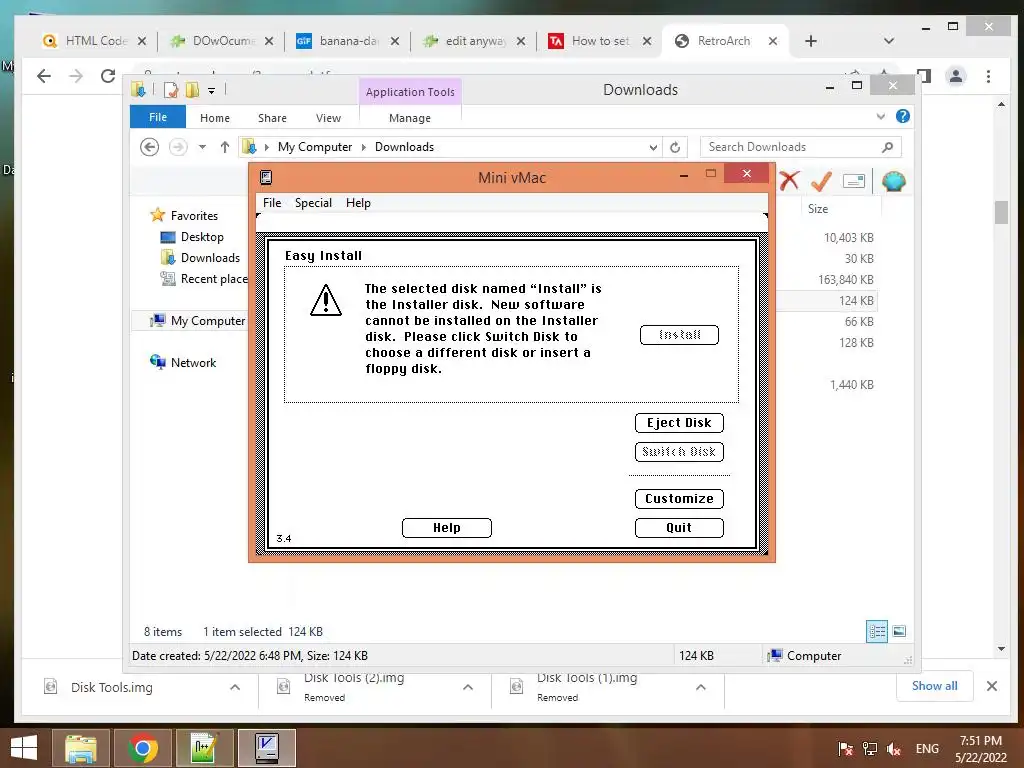Viewport: 1024px width, 768px height.
Task: Click the quick access properties icon
Action: [x=170, y=89]
